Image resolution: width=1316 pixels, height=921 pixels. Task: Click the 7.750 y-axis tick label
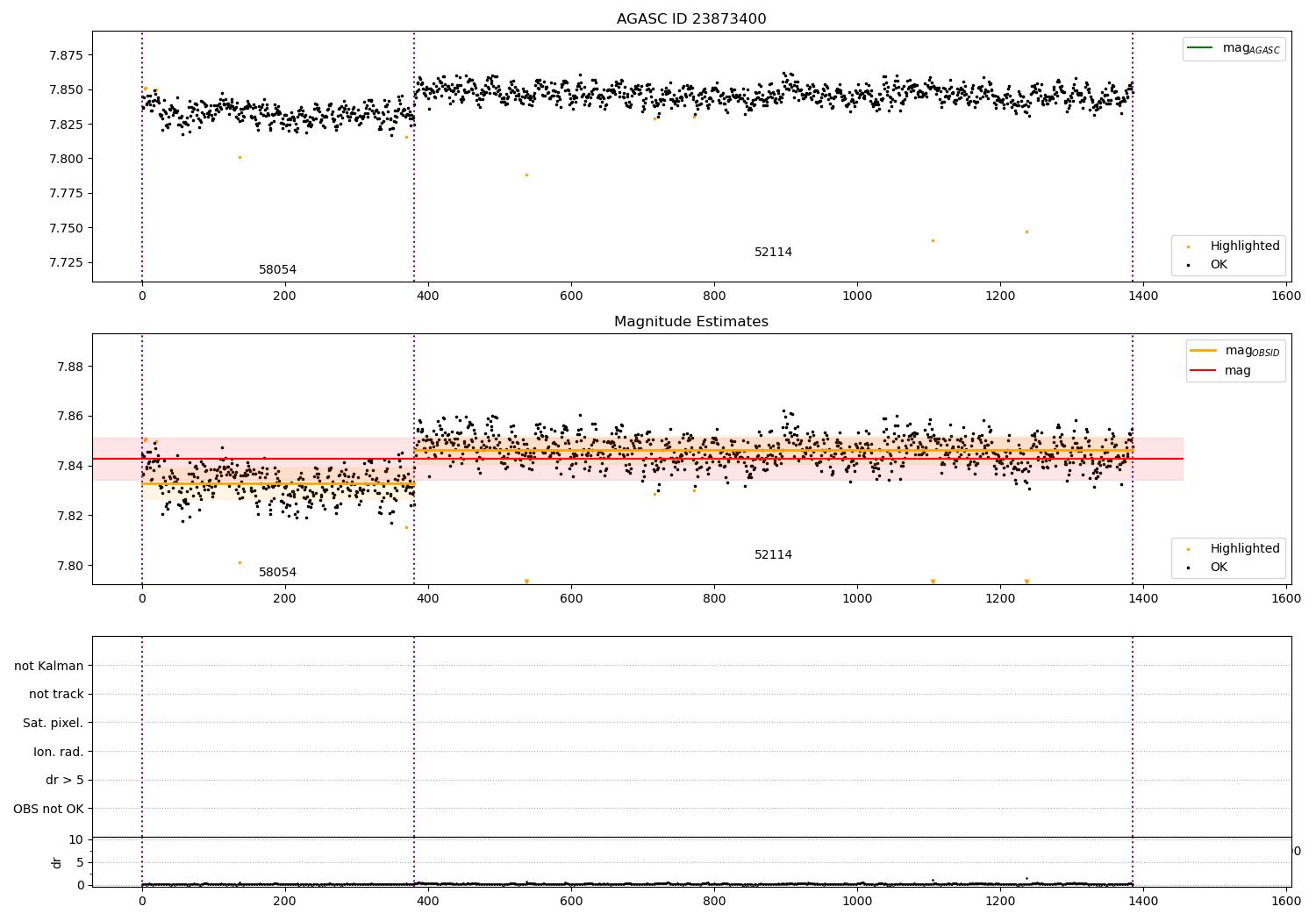coord(66,228)
